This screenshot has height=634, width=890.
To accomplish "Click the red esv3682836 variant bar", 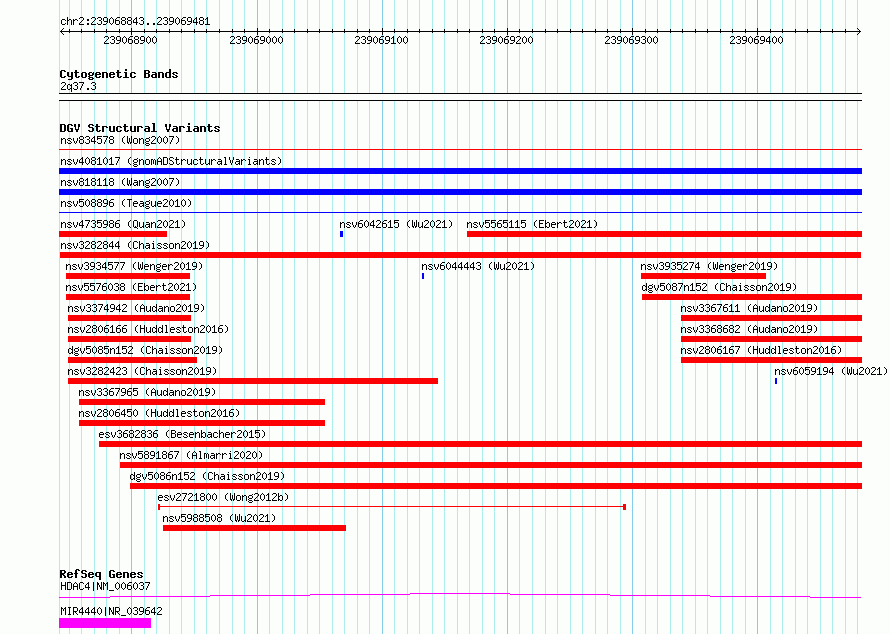I will click(480, 444).
